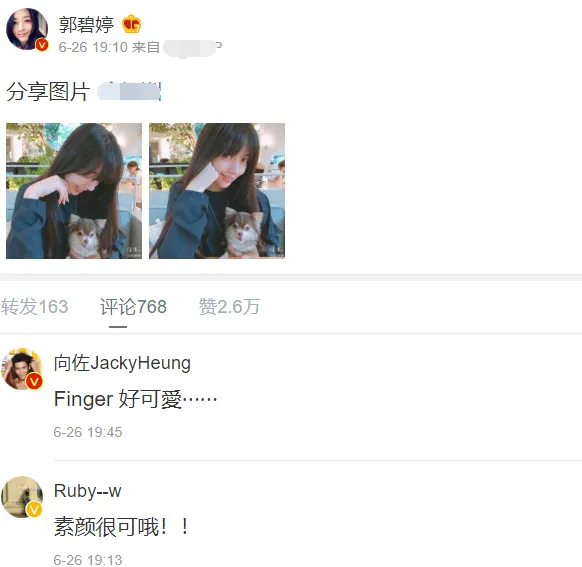
Task: Click the verified badge on 向佐's avatar
Action: pyautogui.click(x=34, y=381)
